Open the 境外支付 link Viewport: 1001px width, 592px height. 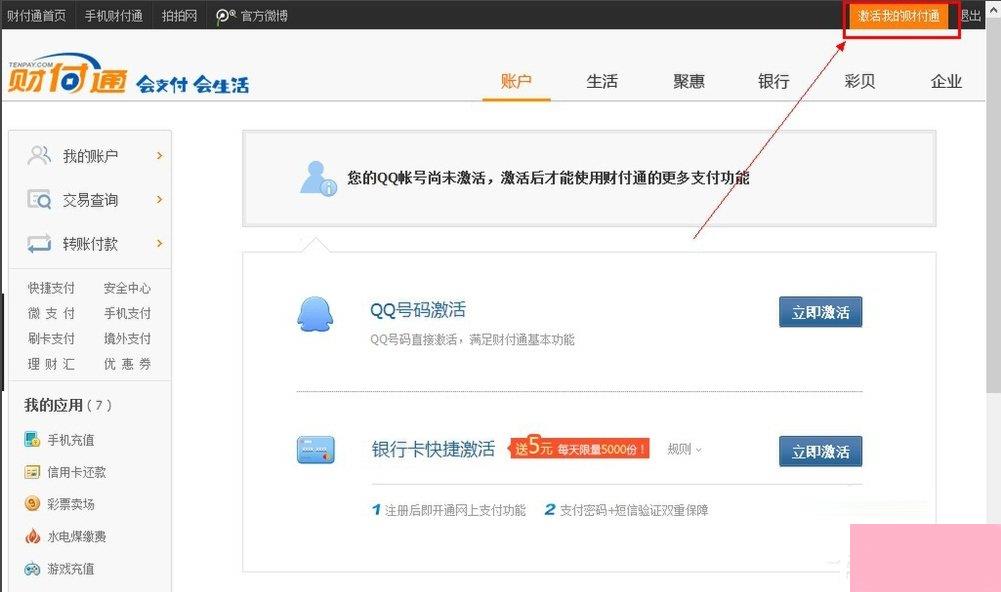coord(127,338)
